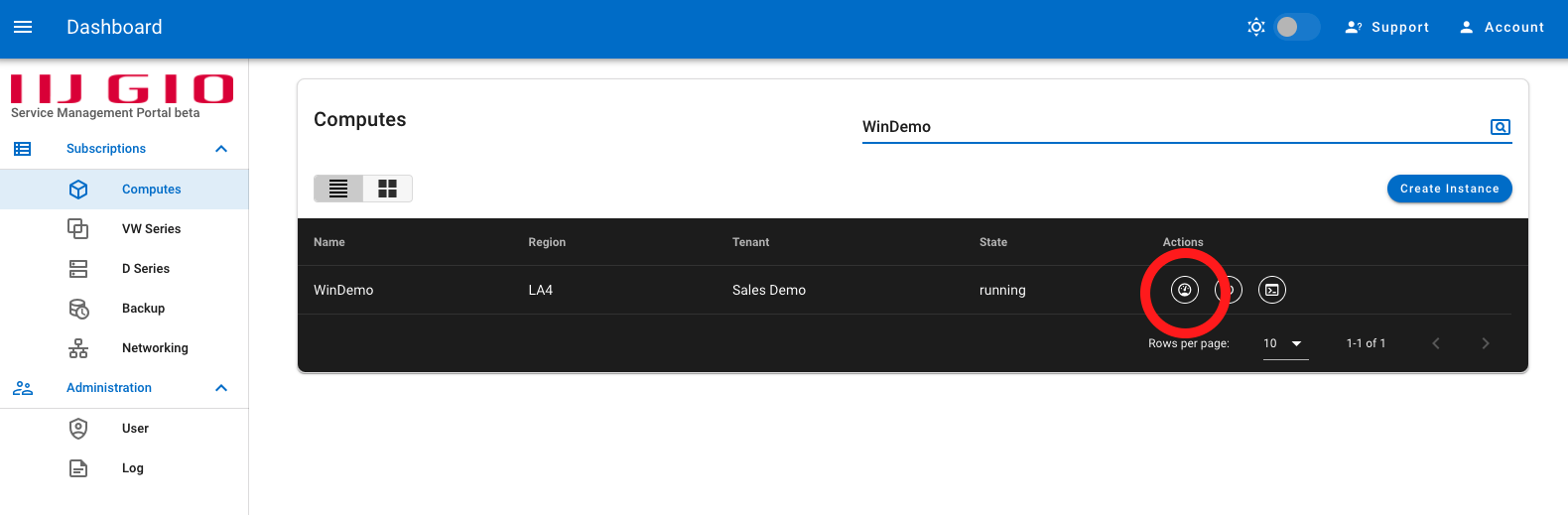This screenshot has width=1568, height=515.
Task: Click the Create Instance button
Action: 1449,189
